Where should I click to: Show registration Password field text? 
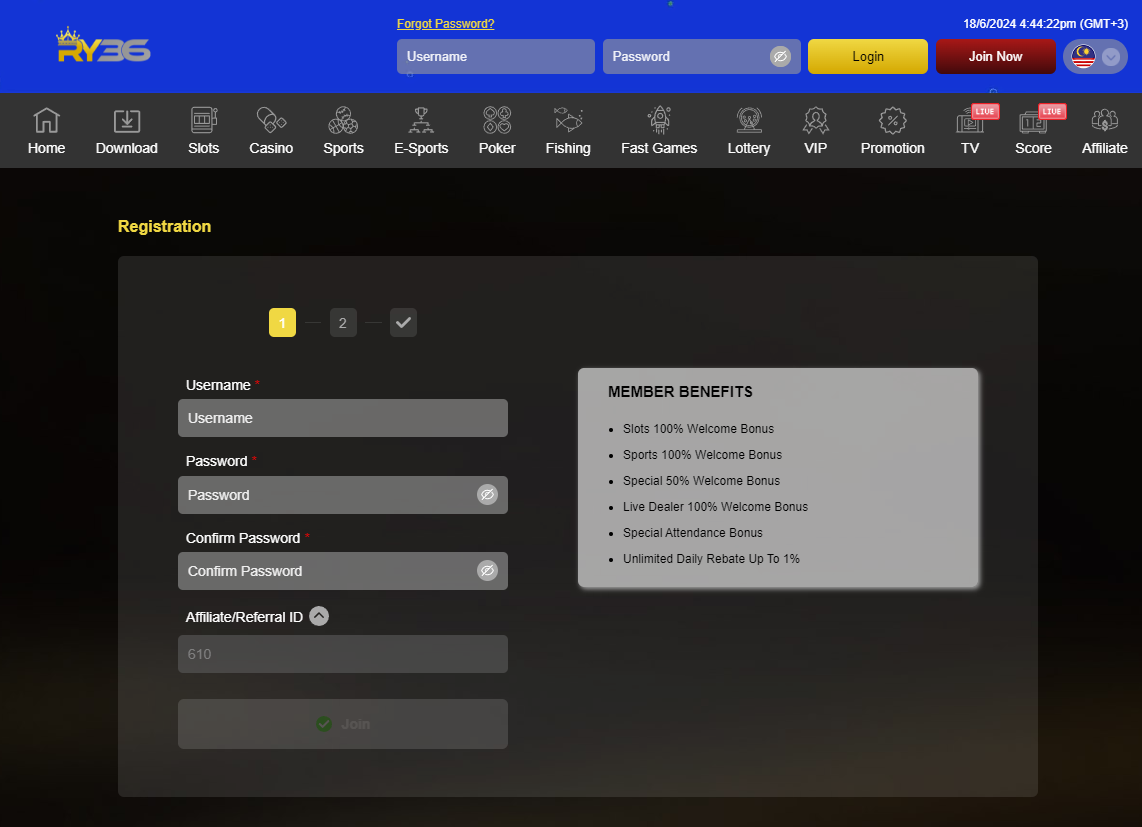coord(487,495)
